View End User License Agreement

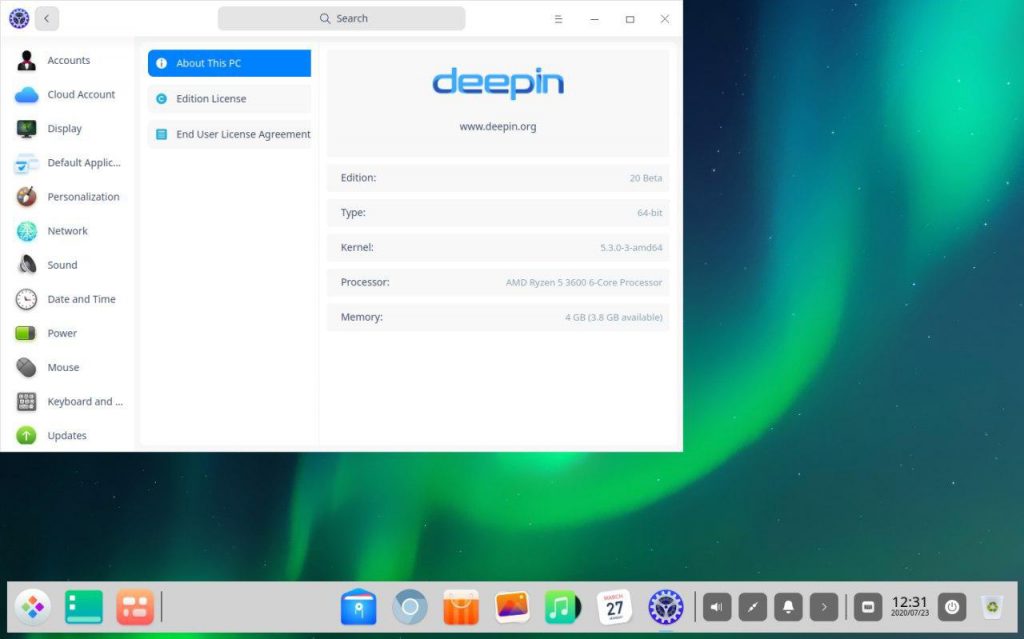coord(229,134)
